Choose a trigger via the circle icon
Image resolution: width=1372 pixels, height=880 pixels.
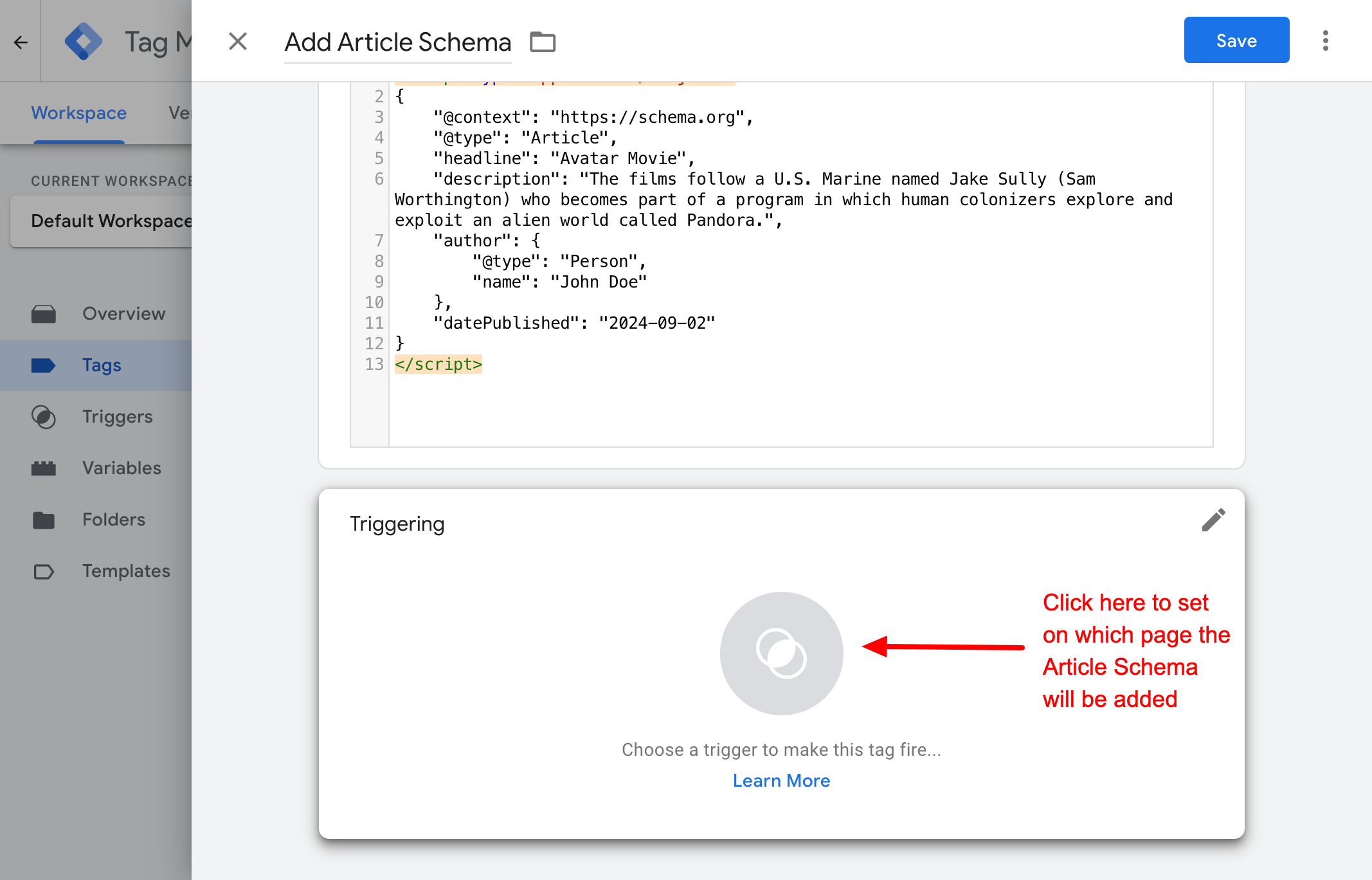(781, 653)
